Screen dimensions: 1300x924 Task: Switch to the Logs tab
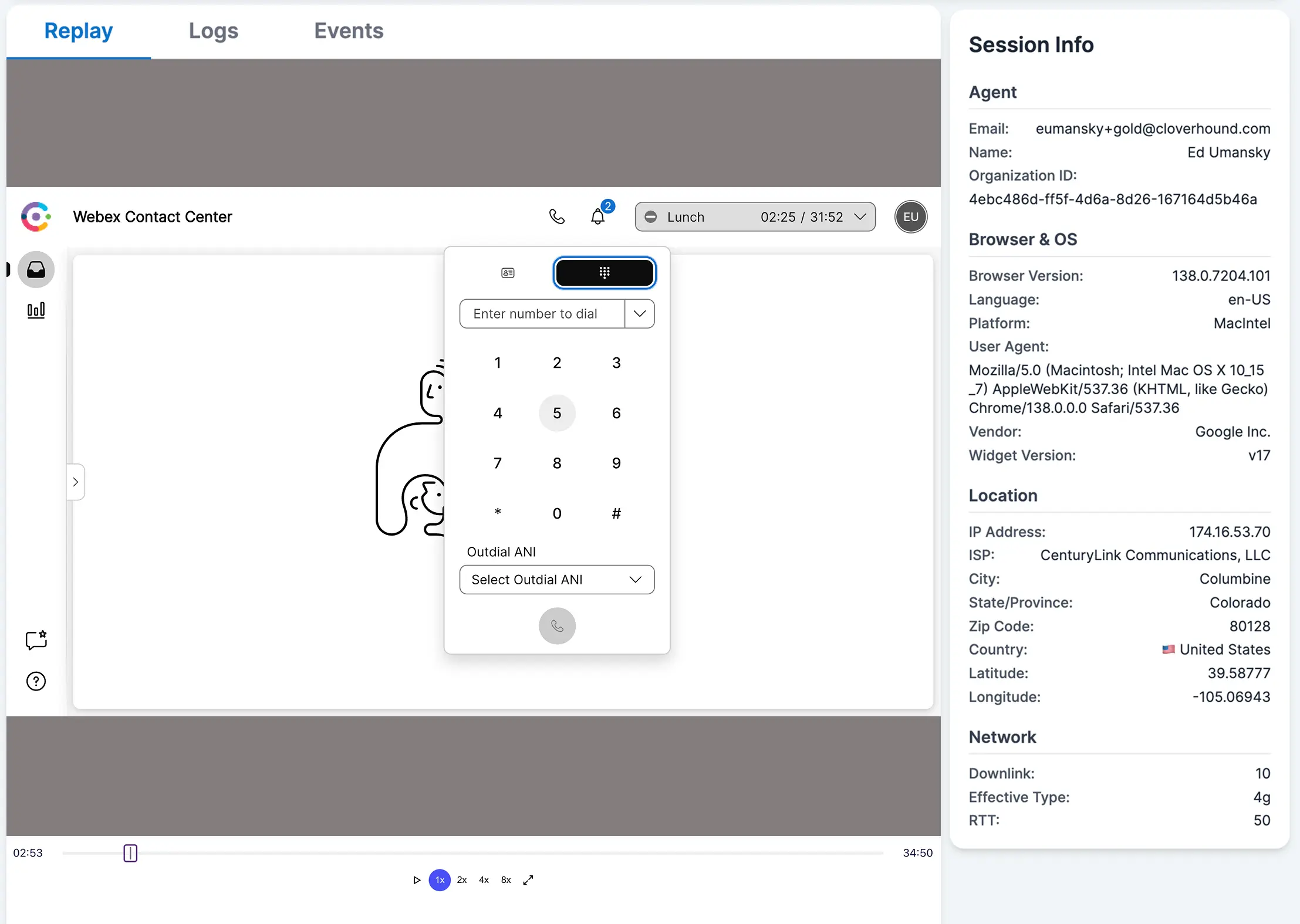click(213, 31)
